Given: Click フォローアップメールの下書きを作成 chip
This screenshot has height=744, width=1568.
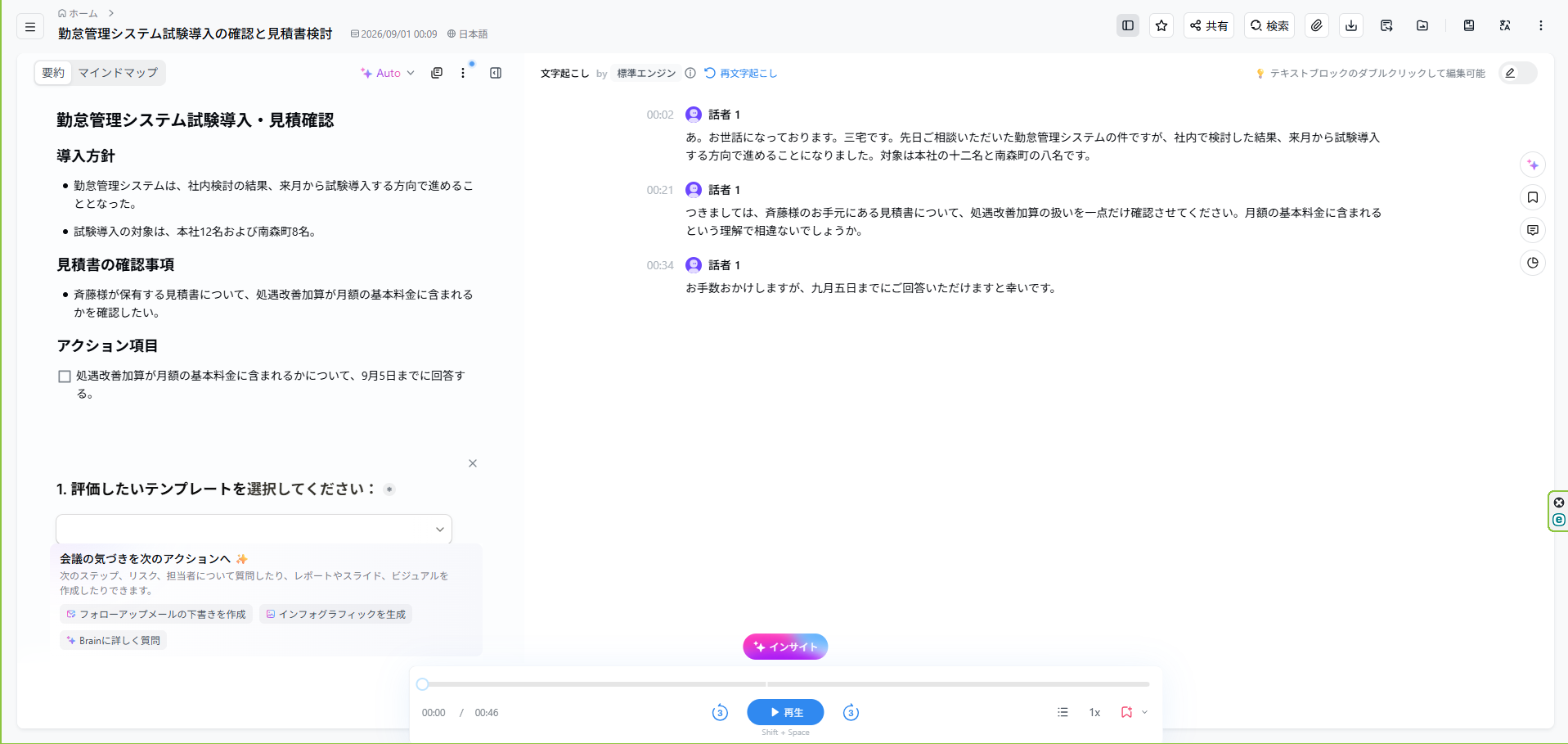Looking at the screenshot, I should pyautogui.click(x=156, y=614).
